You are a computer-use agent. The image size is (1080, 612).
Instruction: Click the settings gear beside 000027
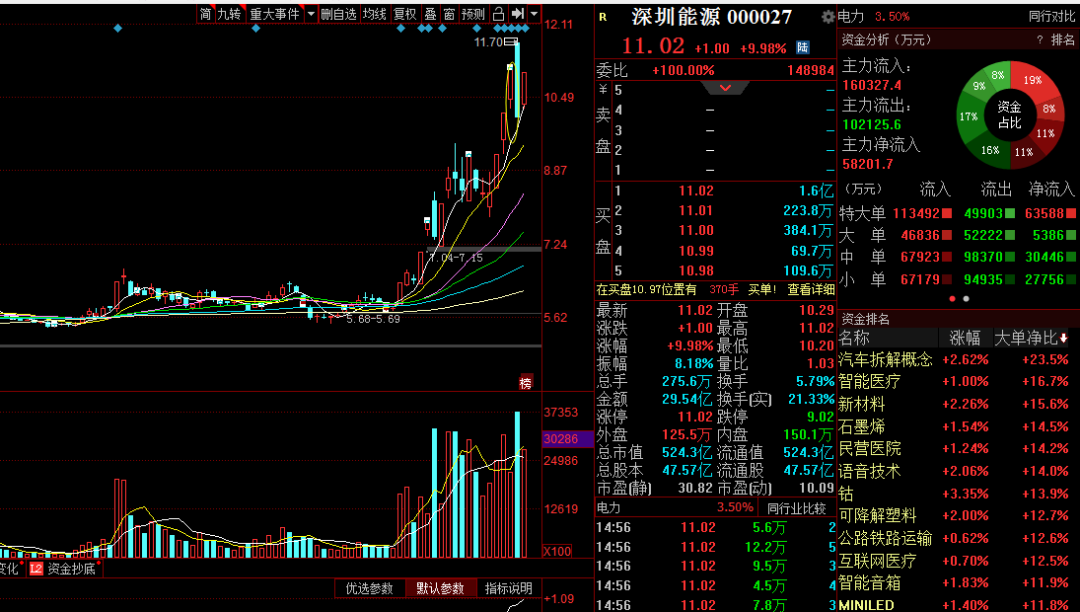[x=828, y=17]
